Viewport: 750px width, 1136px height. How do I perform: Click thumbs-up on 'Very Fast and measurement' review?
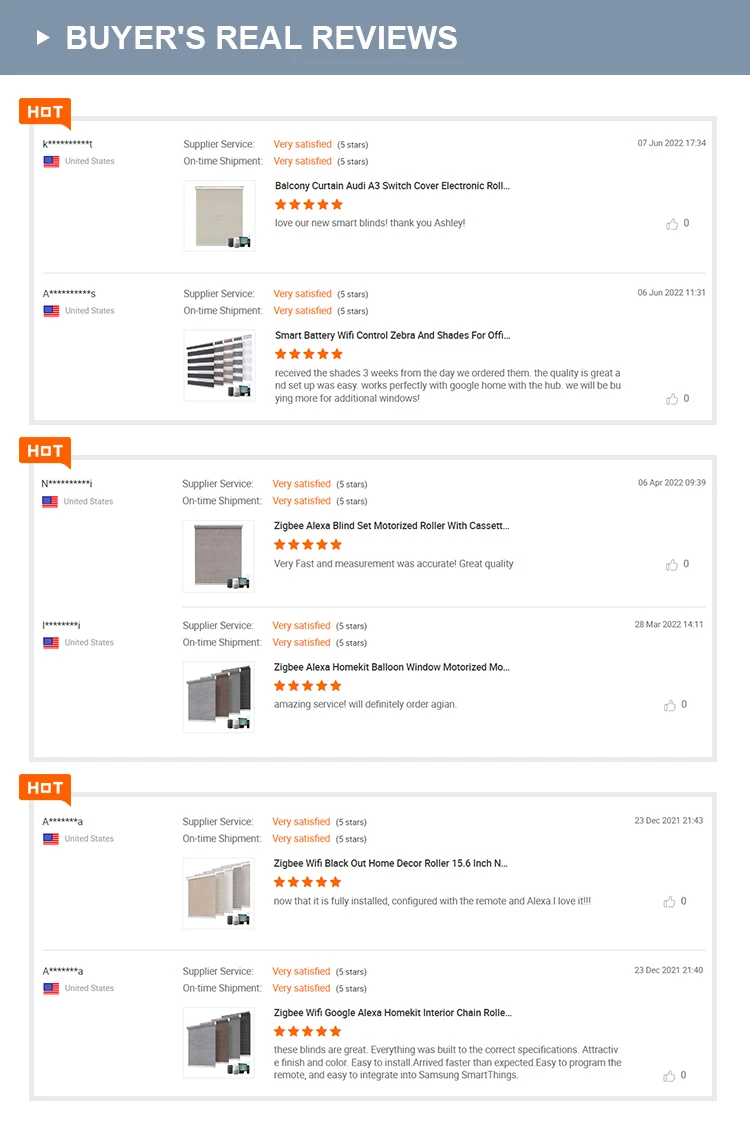coord(672,565)
